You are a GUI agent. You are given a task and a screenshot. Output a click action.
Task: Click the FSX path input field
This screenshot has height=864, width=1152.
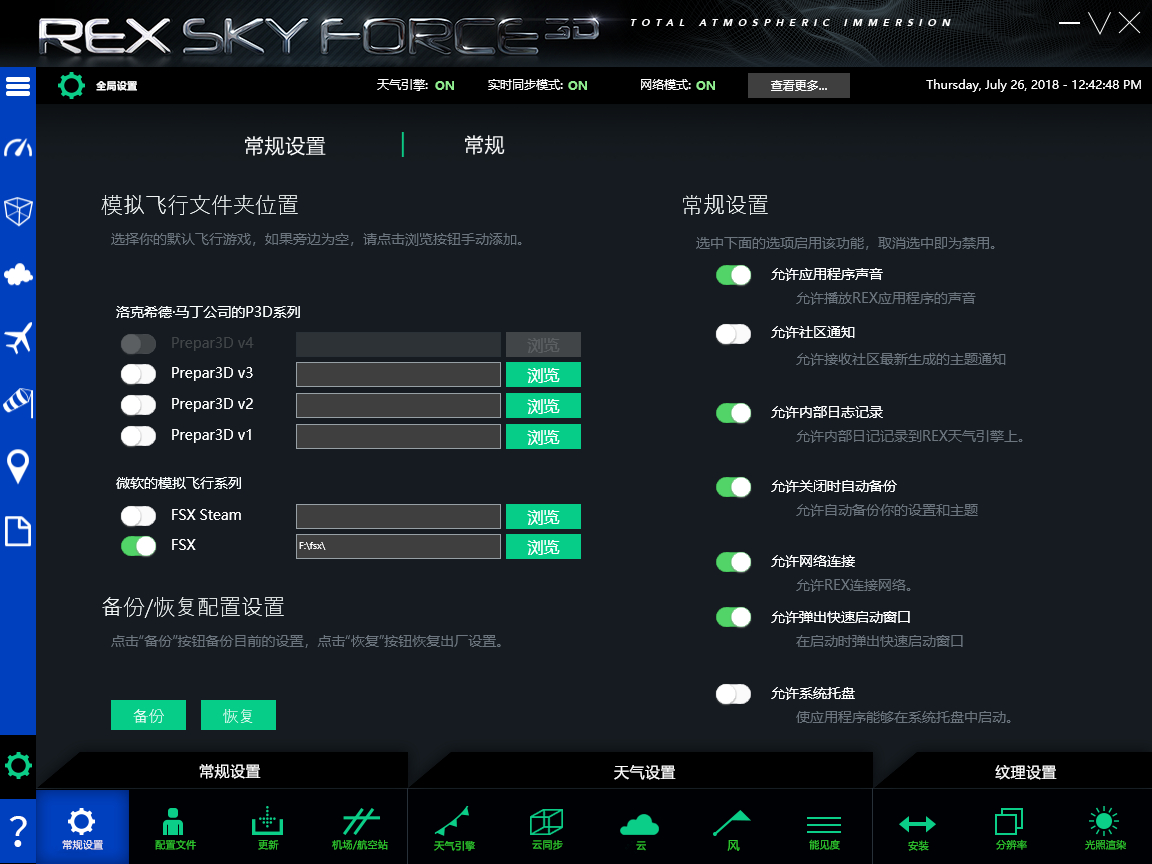(397, 546)
